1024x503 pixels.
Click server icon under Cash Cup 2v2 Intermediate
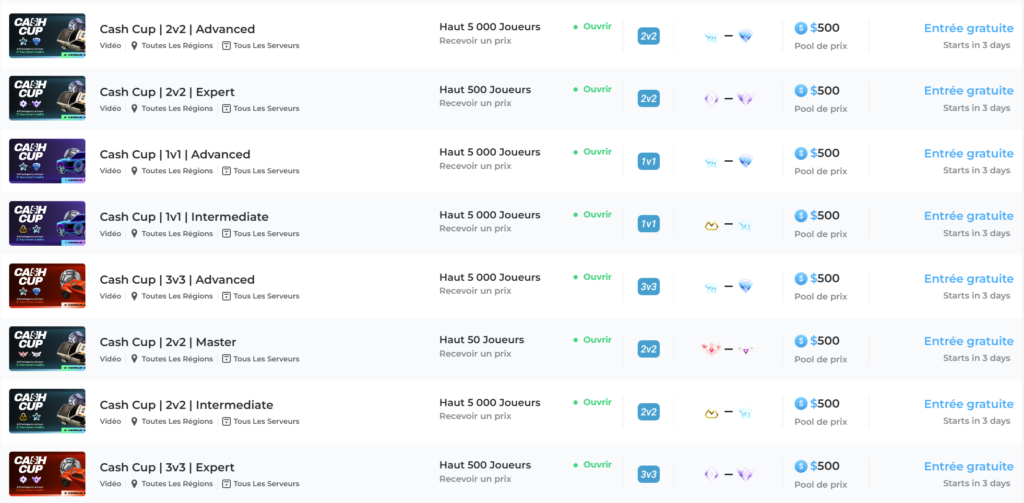[226, 421]
